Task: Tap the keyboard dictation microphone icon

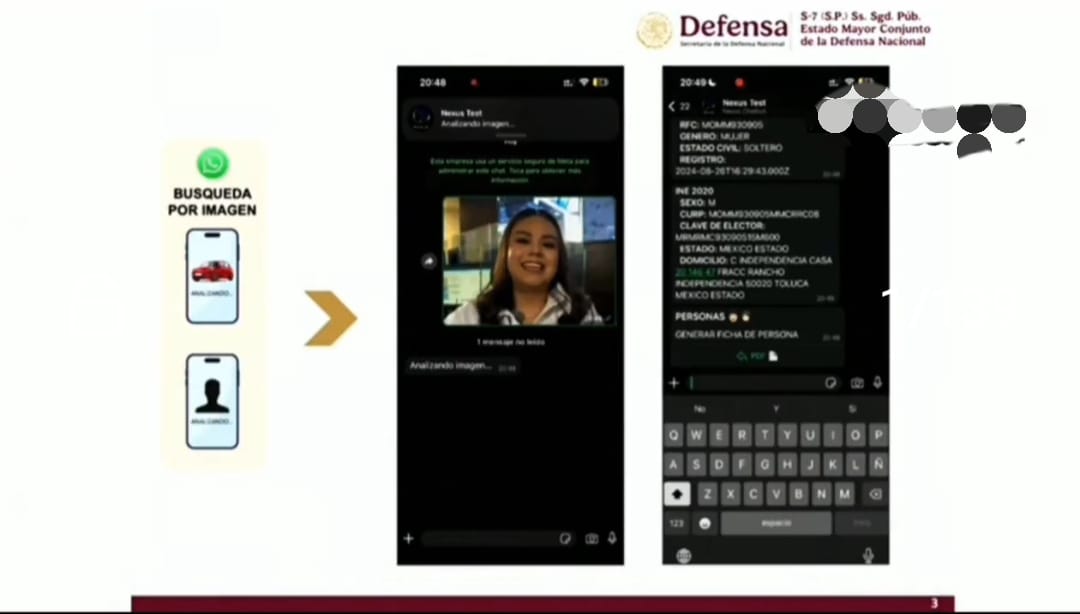Action: coord(867,555)
